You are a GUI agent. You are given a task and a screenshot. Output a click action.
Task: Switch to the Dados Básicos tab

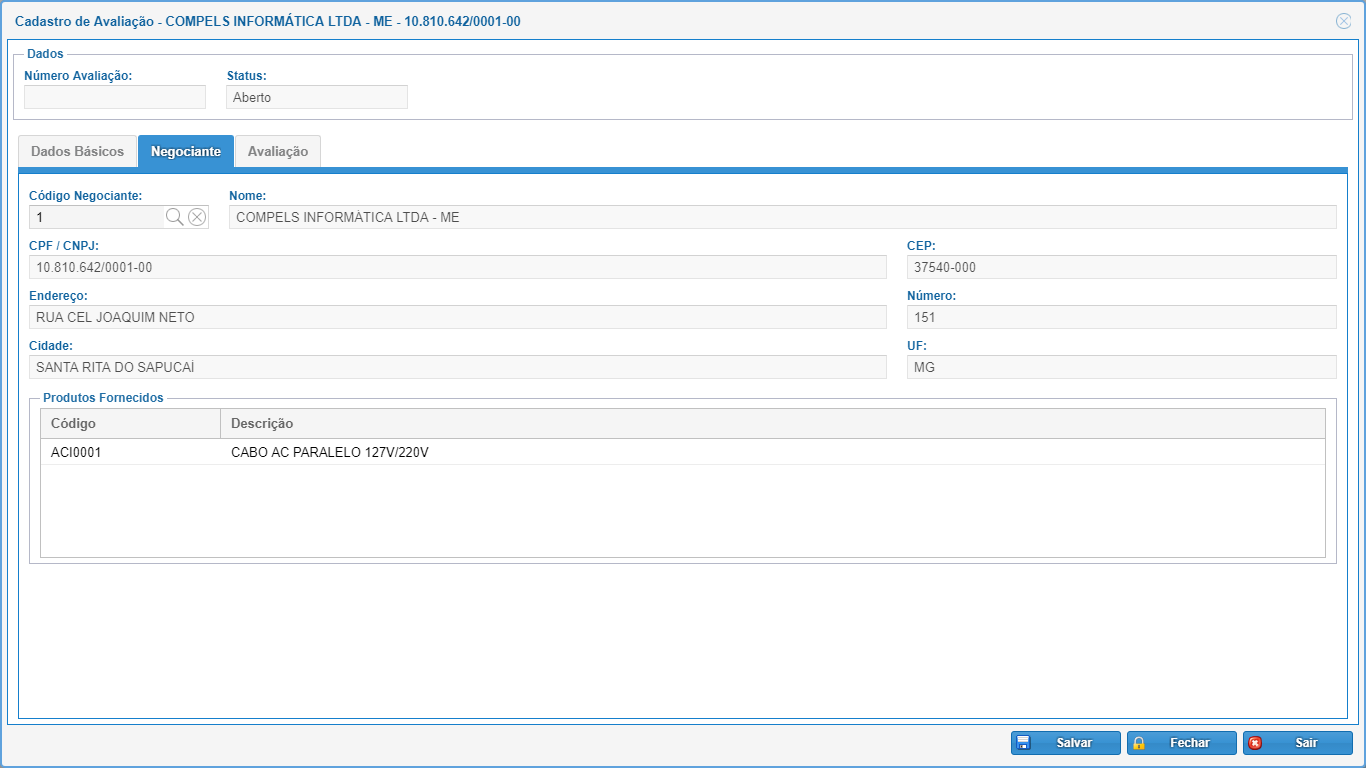[78, 151]
